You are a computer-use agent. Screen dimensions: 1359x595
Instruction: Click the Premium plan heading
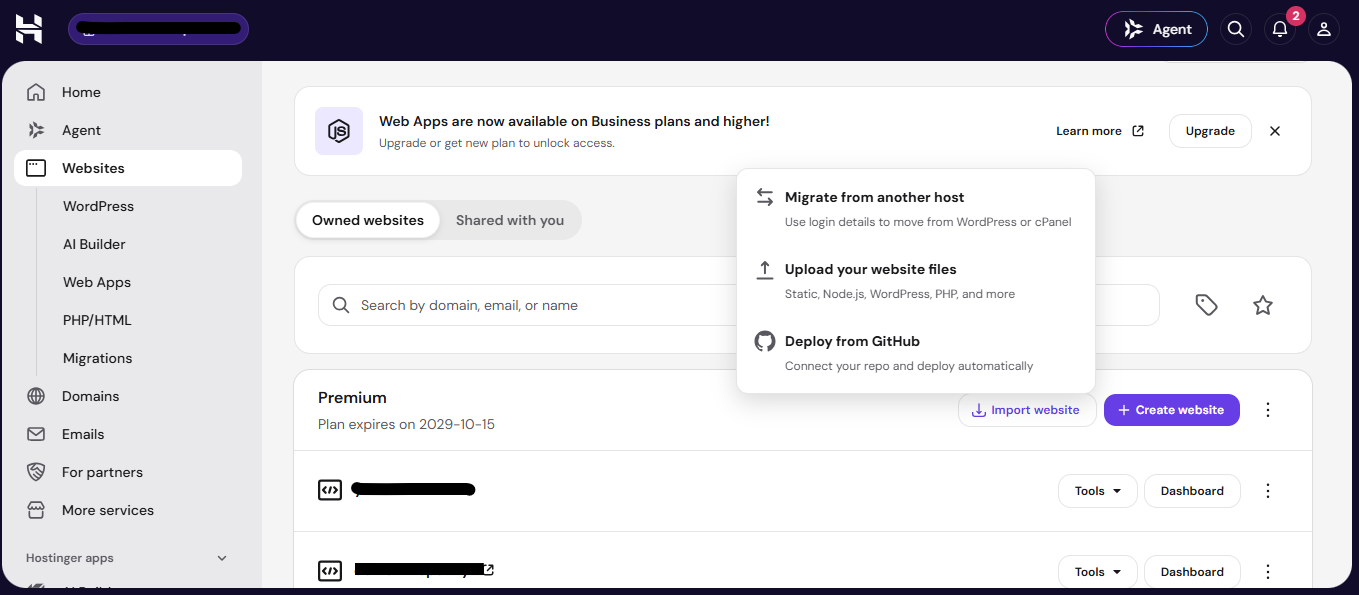point(352,397)
